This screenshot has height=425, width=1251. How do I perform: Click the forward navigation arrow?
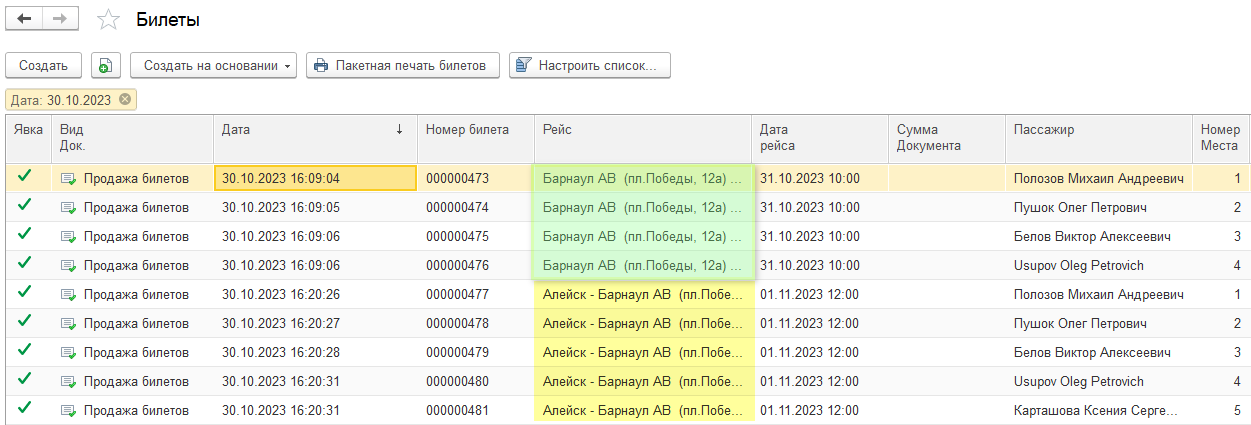[60, 19]
